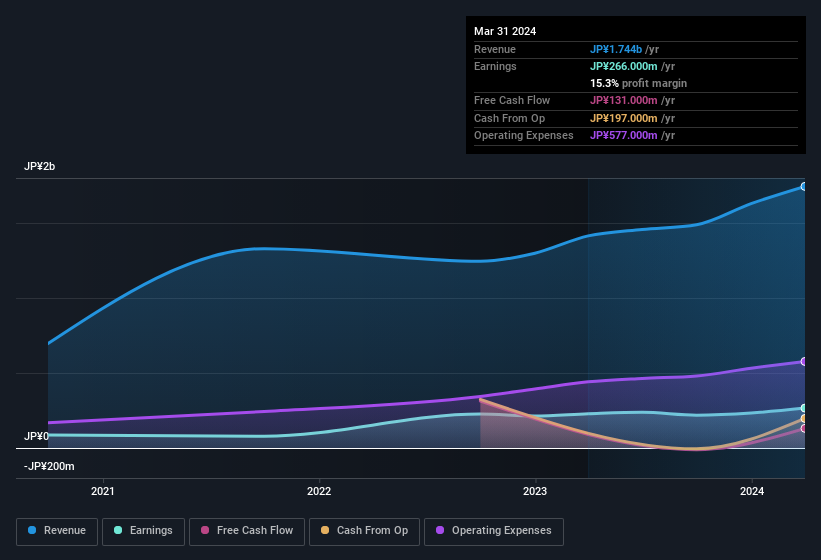Click the Free Cash Flow label in the tooltip
The width and height of the screenshot is (821, 560).
(512, 100)
